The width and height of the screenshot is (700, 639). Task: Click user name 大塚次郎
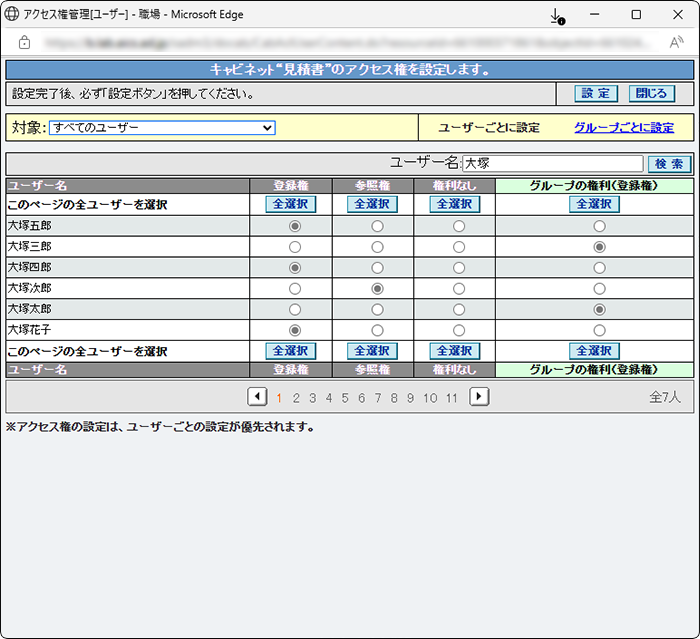coord(29,288)
